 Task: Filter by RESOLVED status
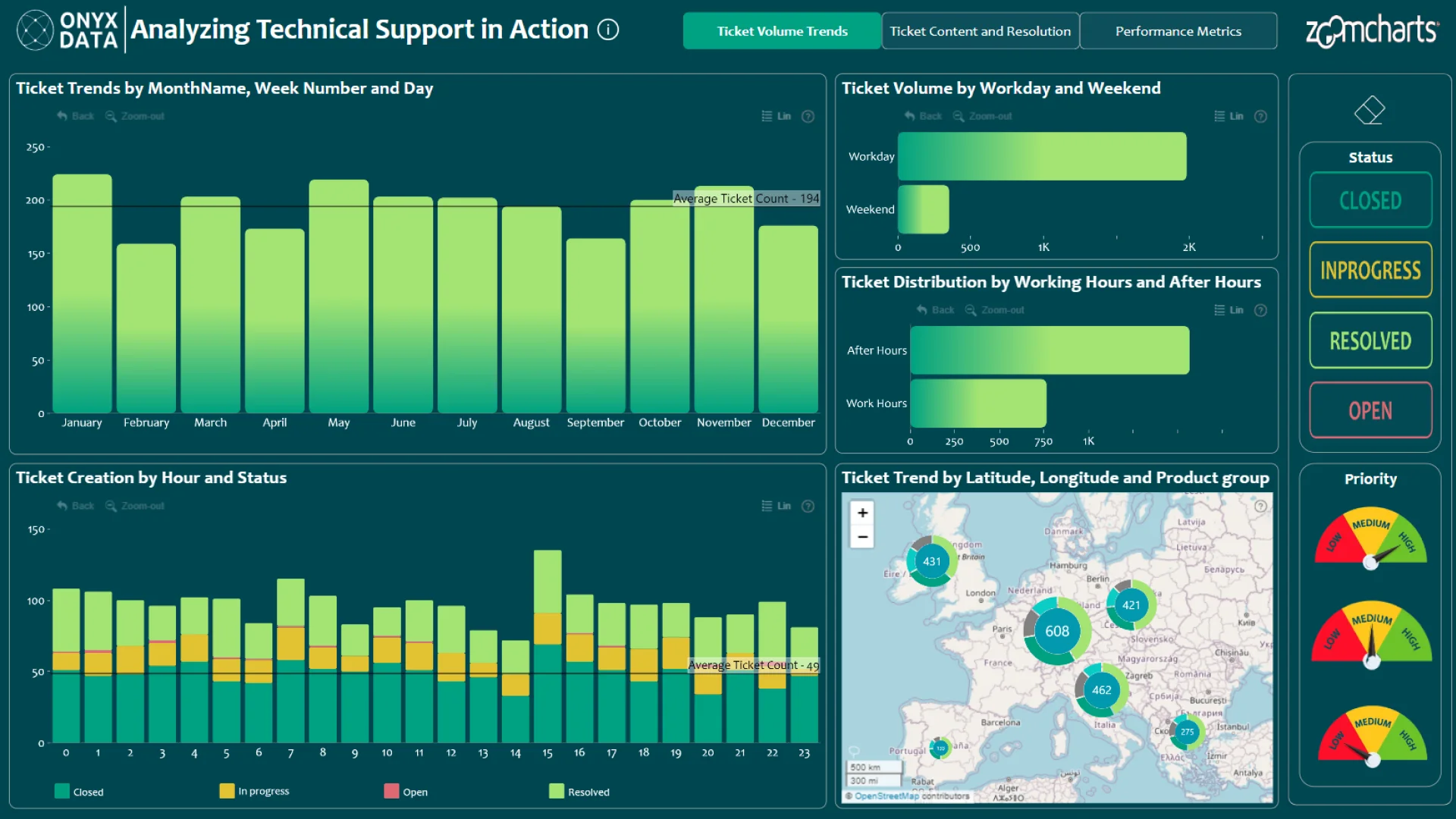coord(1370,340)
